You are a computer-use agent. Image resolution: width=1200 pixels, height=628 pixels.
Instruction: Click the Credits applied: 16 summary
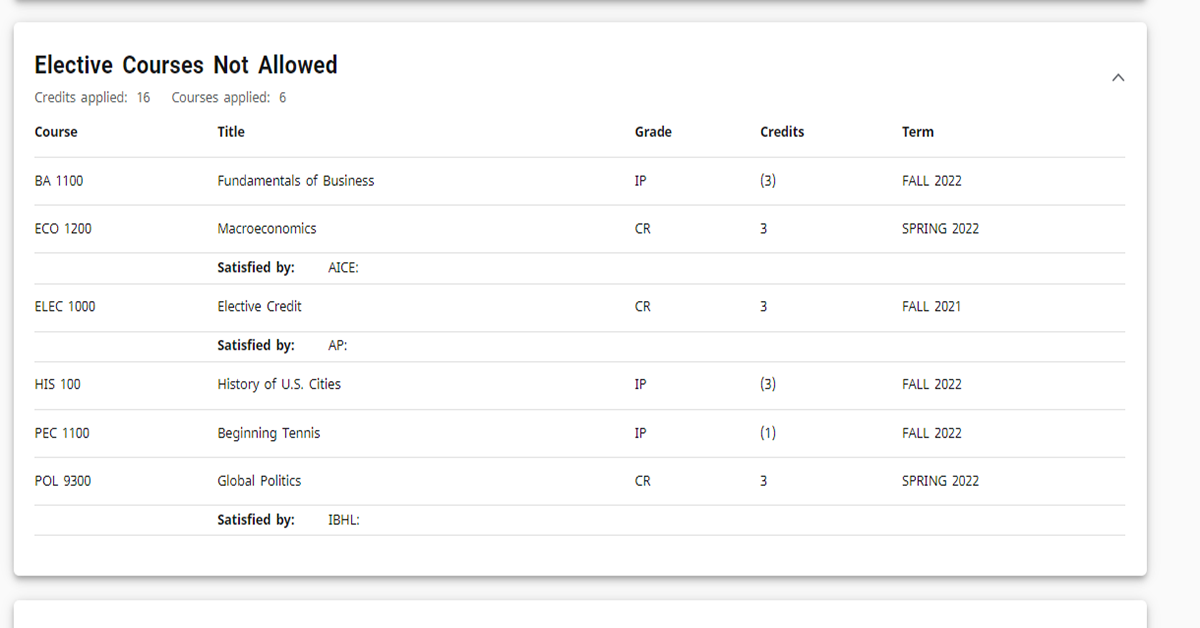coord(93,98)
